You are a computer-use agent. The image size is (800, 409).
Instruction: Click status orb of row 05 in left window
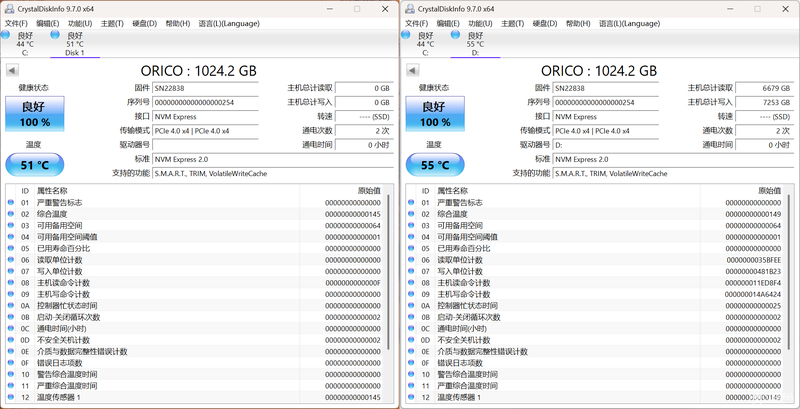tap(11, 248)
